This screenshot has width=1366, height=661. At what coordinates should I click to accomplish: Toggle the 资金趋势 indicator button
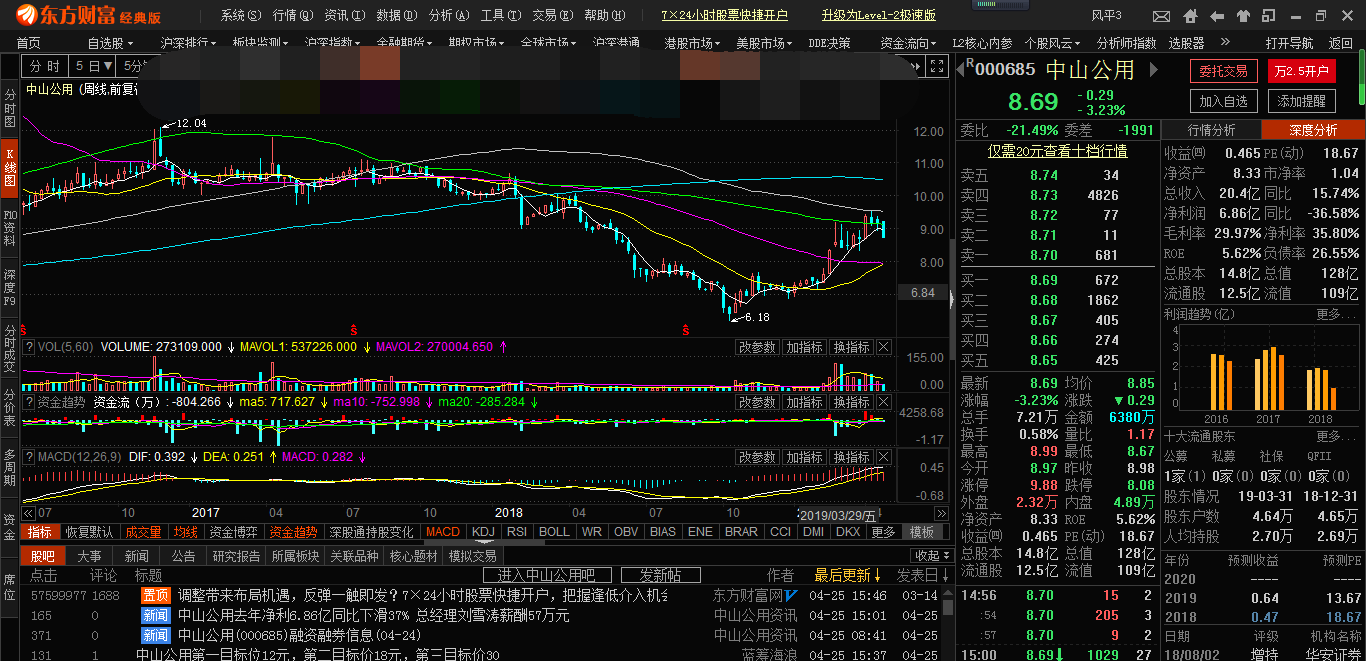[x=294, y=532]
